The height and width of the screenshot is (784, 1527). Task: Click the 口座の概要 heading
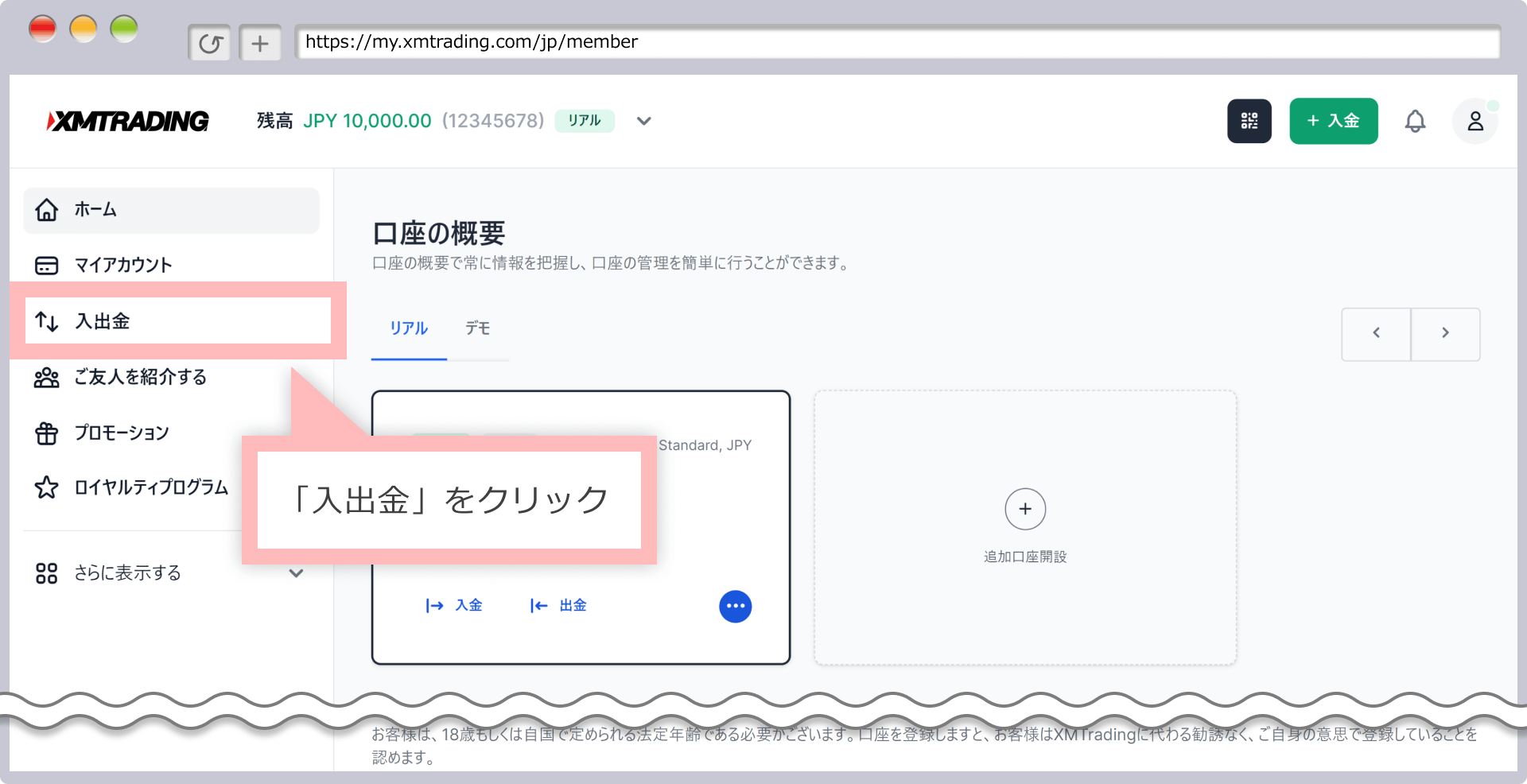[x=439, y=234]
